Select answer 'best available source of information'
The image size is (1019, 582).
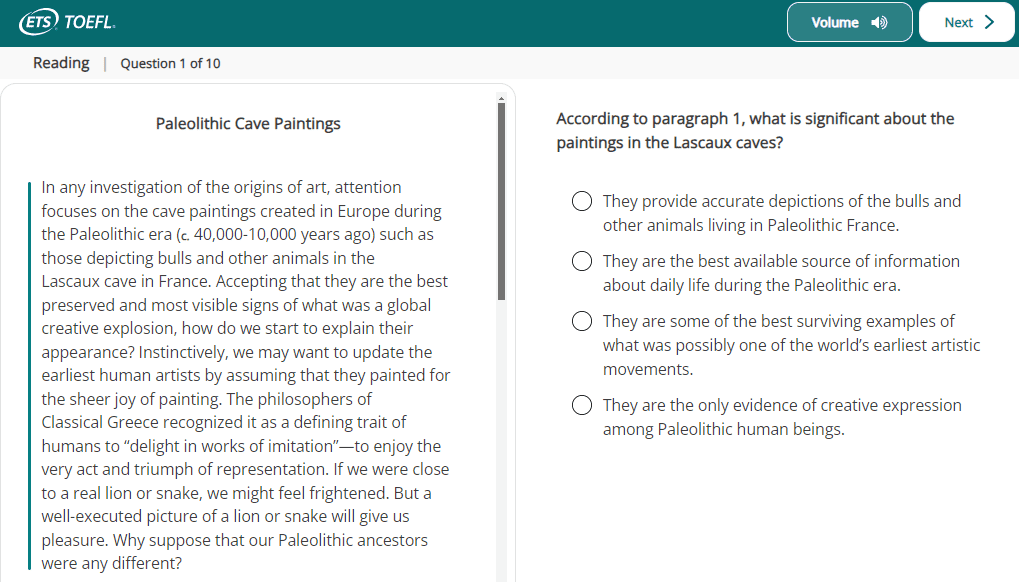[582, 261]
